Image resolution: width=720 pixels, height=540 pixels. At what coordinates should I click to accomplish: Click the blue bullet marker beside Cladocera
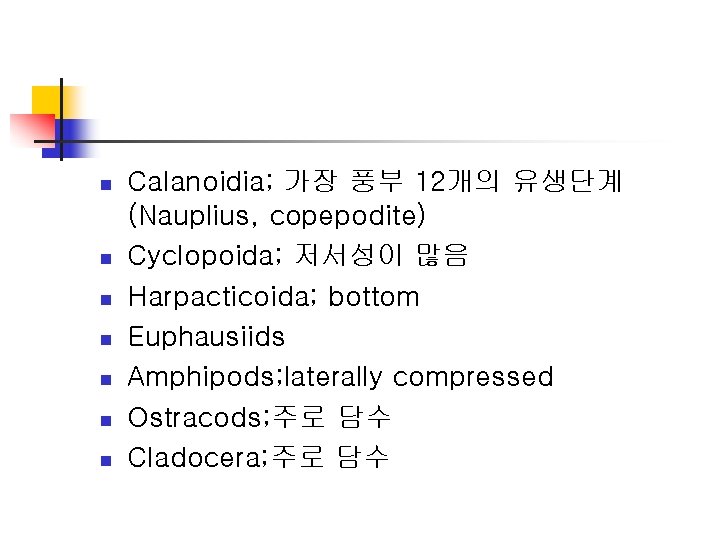pyautogui.click(x=106, y=461)
